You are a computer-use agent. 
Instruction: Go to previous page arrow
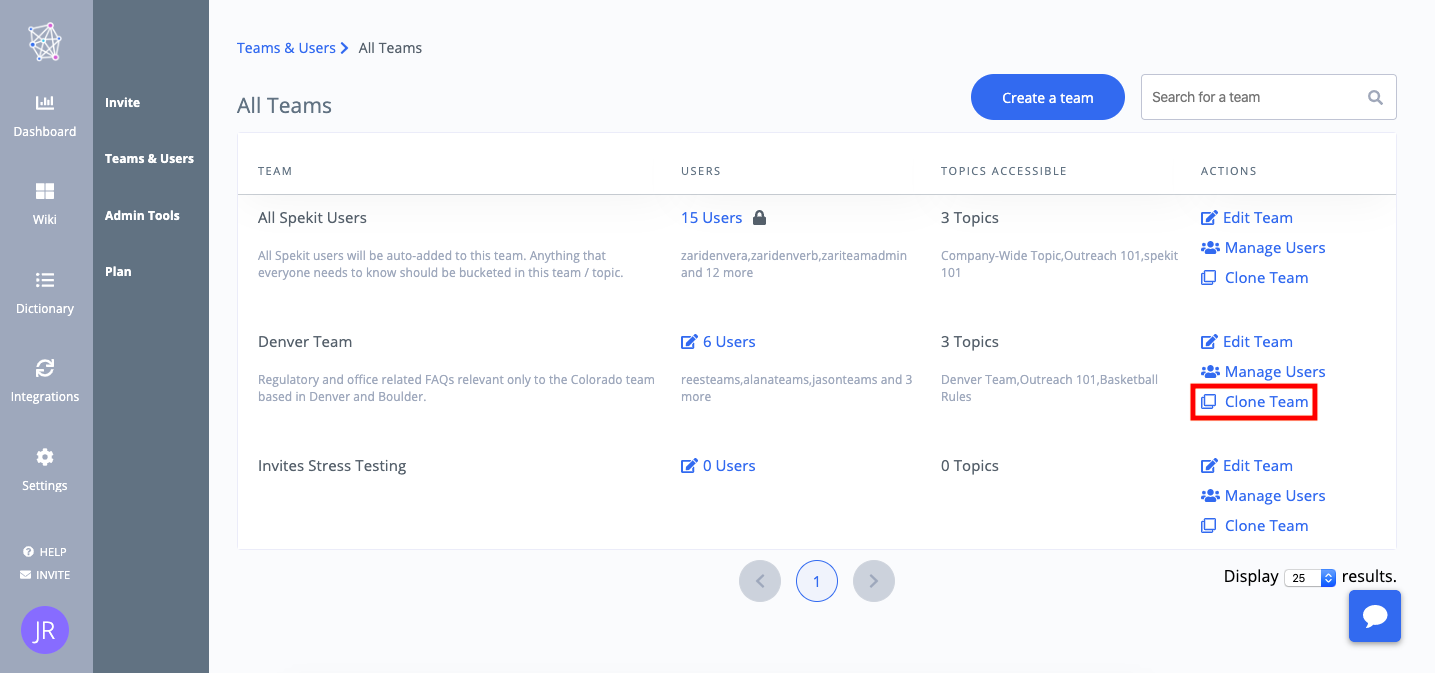click(x=760, y=581)
